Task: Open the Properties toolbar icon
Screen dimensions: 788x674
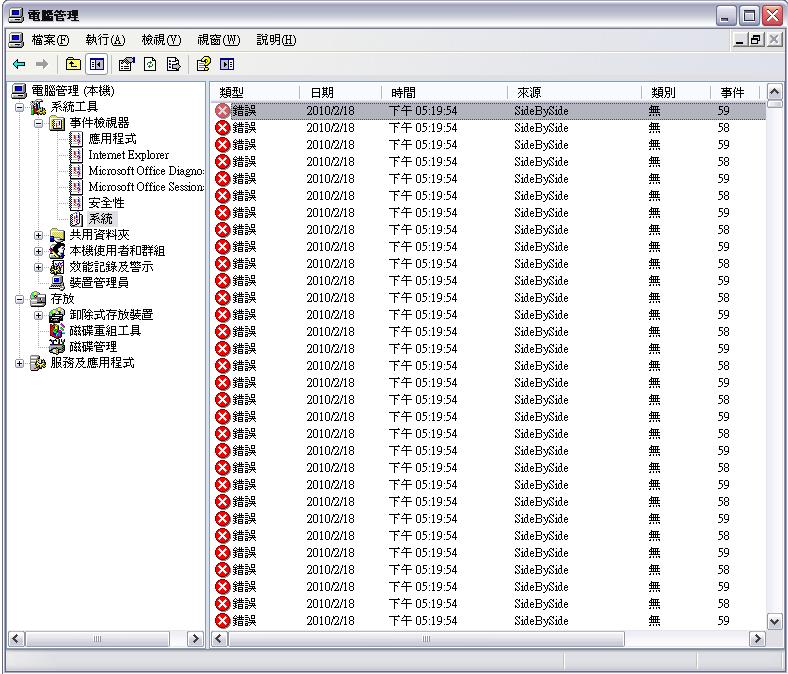Action: (126, 64)
